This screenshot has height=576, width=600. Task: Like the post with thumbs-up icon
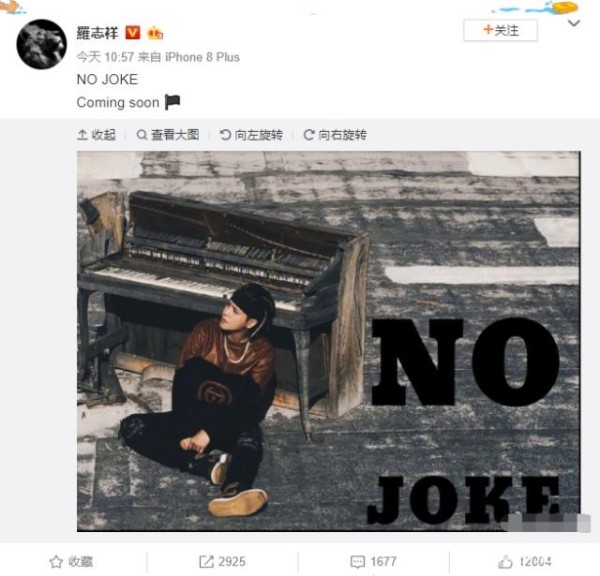(505, 561)
